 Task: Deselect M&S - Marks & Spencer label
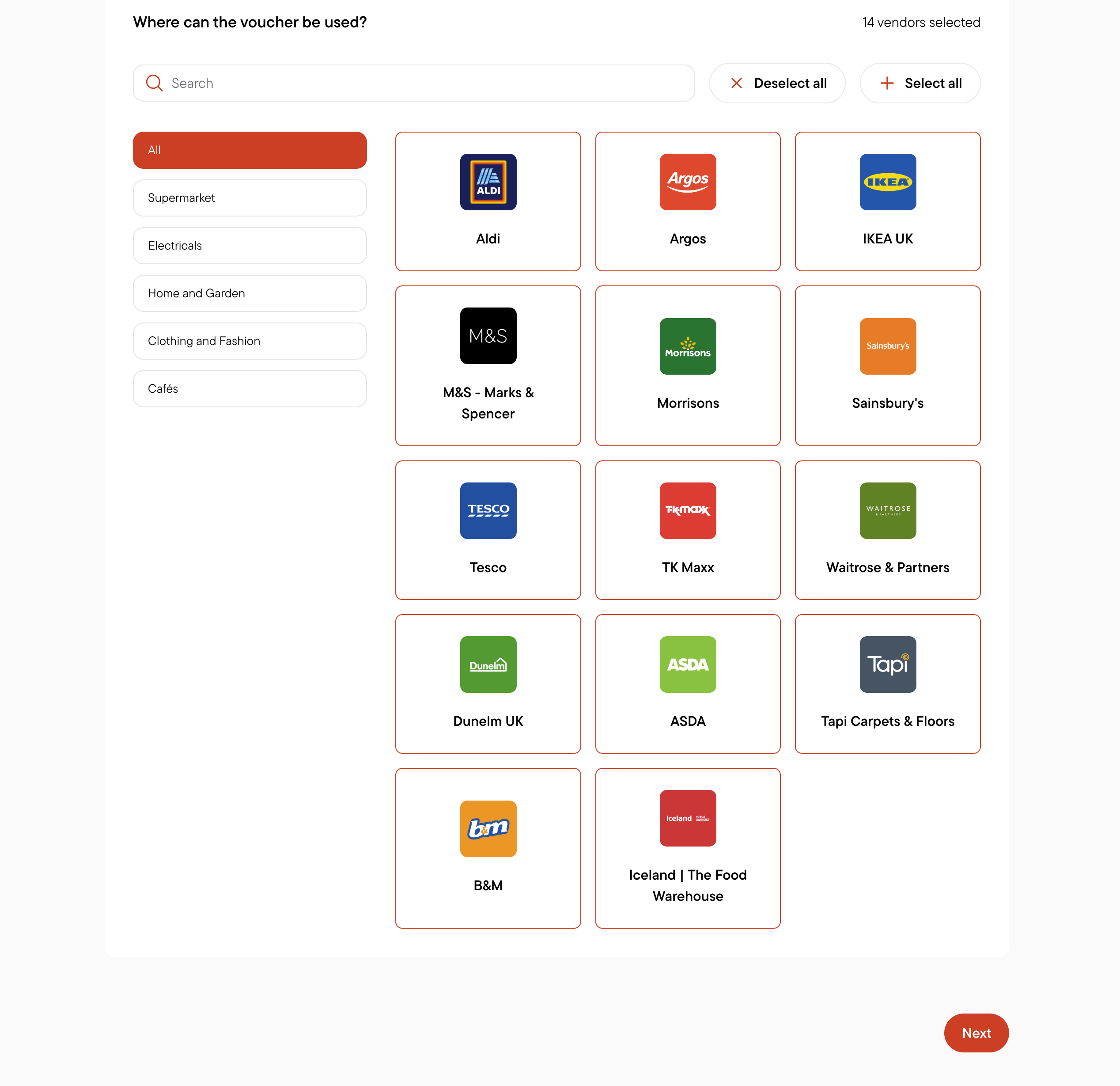(x=488, y=403)
